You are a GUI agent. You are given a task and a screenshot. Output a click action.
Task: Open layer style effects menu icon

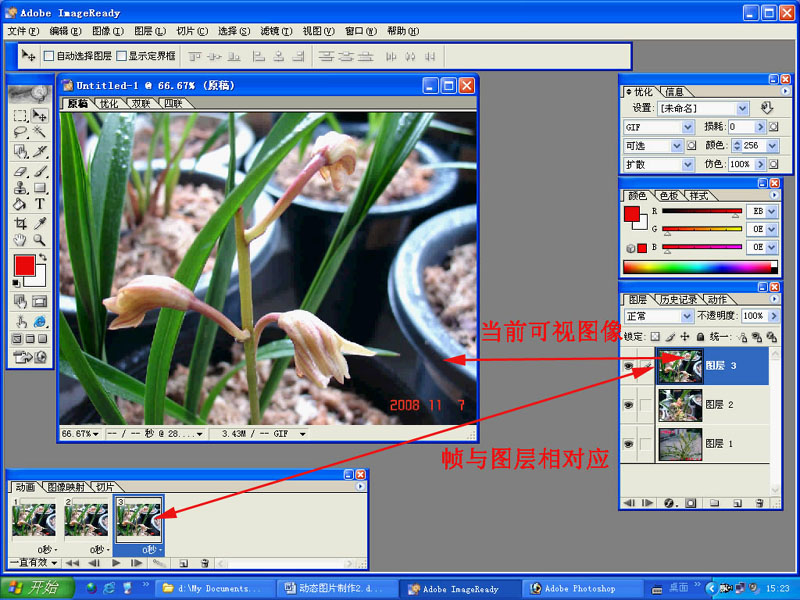coord(670,503)
